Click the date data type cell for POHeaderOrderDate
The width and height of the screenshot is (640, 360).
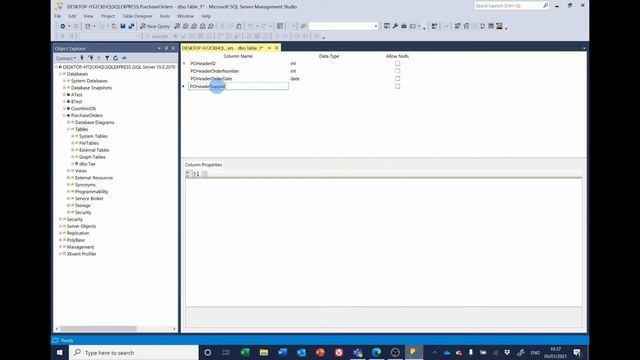[330, 78]
